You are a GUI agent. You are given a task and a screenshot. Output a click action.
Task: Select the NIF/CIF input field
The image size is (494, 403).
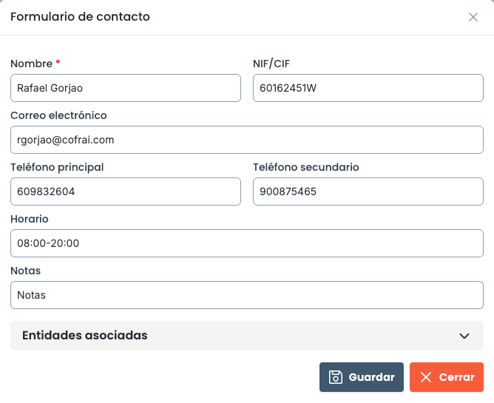click(368, 88)
